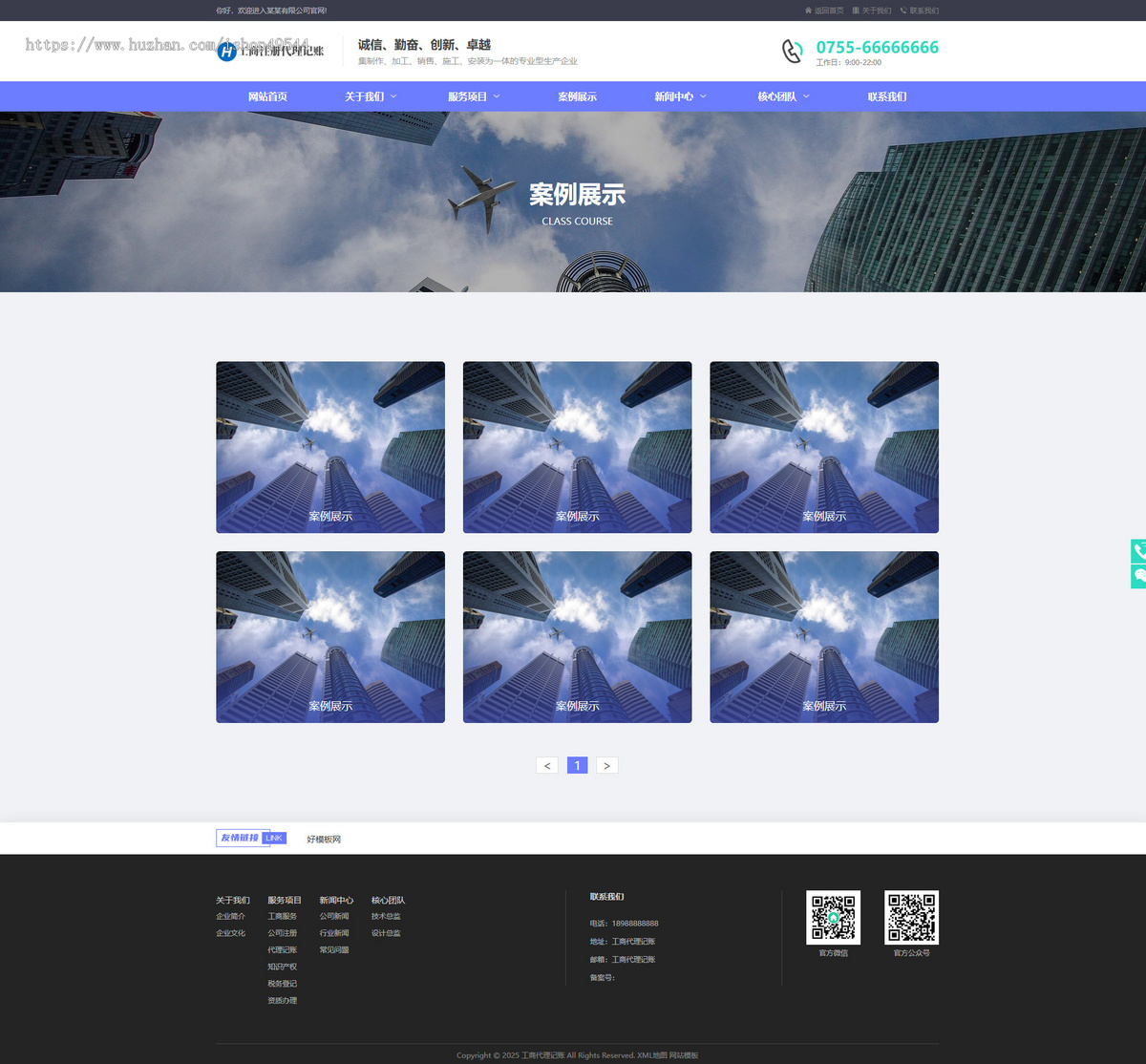This screenshot has height=1064, width=1146.
Task: Open the 案例展示 menu item
Action: point(577,96)
